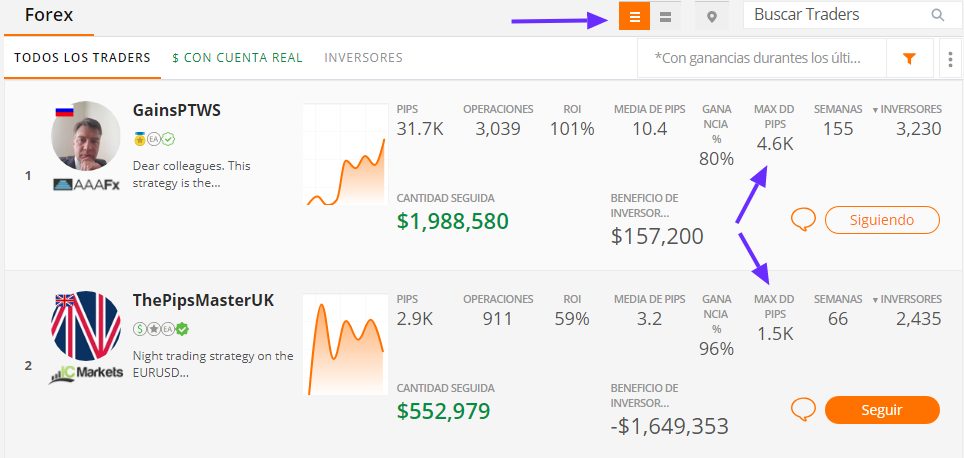Open the map location pin view
This screenshot has height=458, width=964.
point(712,17)
